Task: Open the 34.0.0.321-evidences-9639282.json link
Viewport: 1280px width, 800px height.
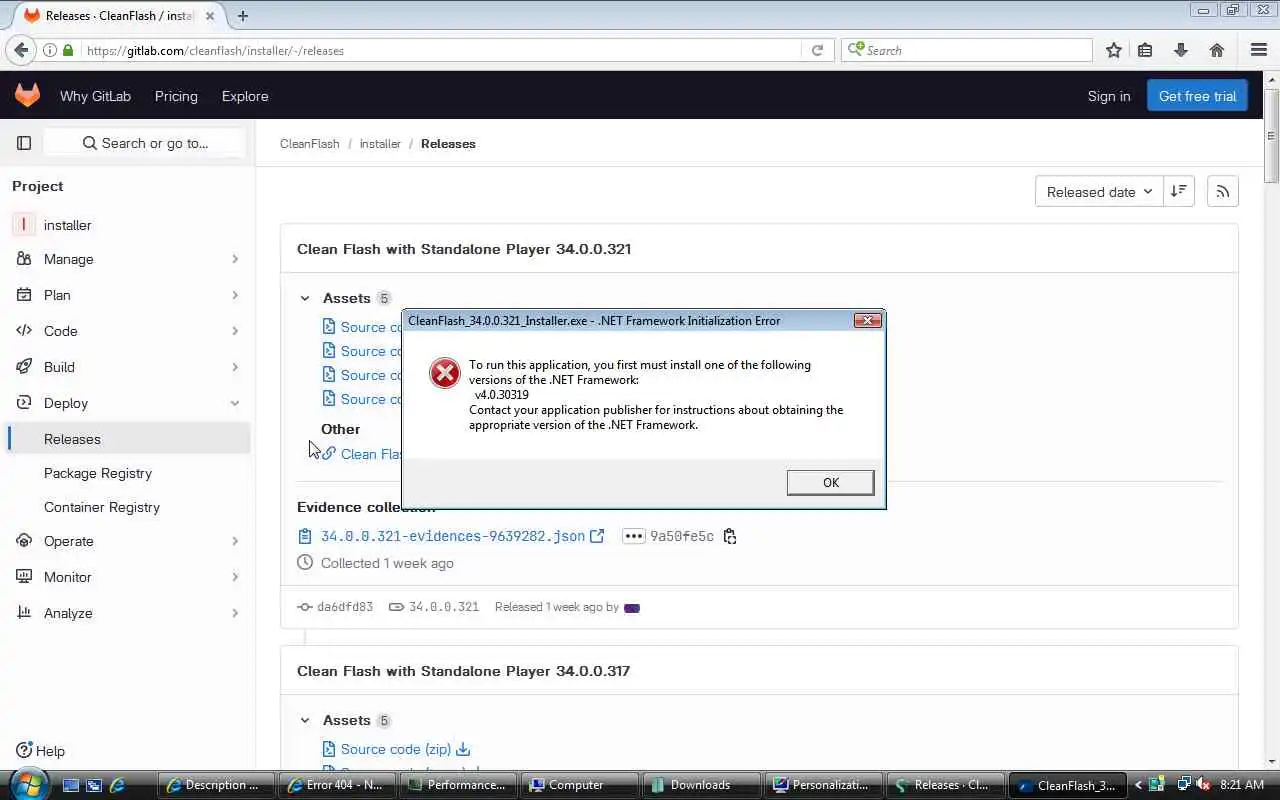Action: click(453, 536)
